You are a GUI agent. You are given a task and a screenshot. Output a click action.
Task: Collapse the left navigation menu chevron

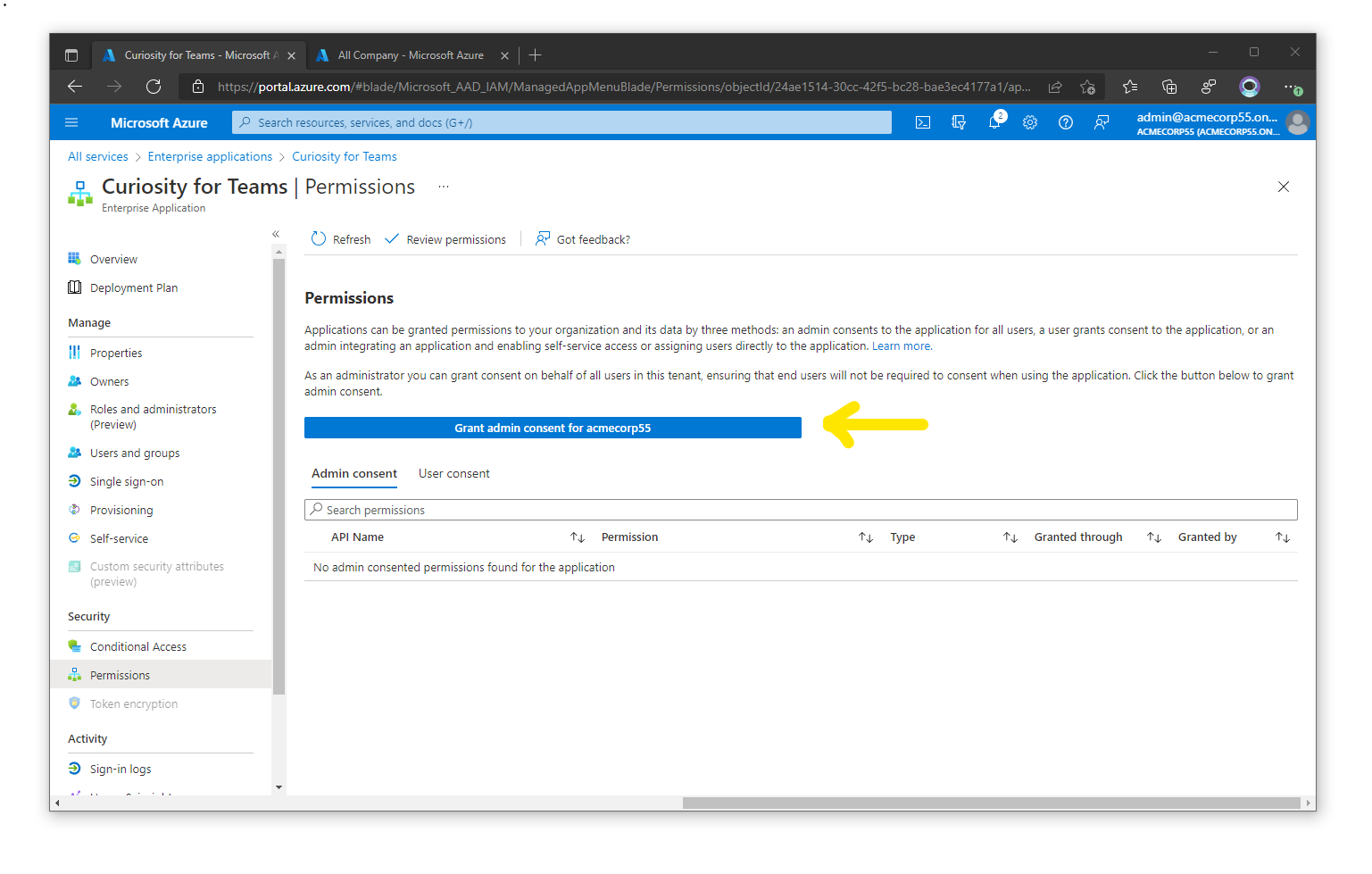(276, 234)
